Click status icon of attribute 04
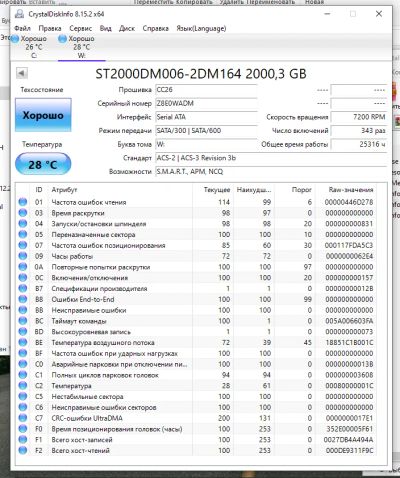Image resolution: width=400 pixels, height=478 pixels. pyautogui.click(x=23, y=224)
